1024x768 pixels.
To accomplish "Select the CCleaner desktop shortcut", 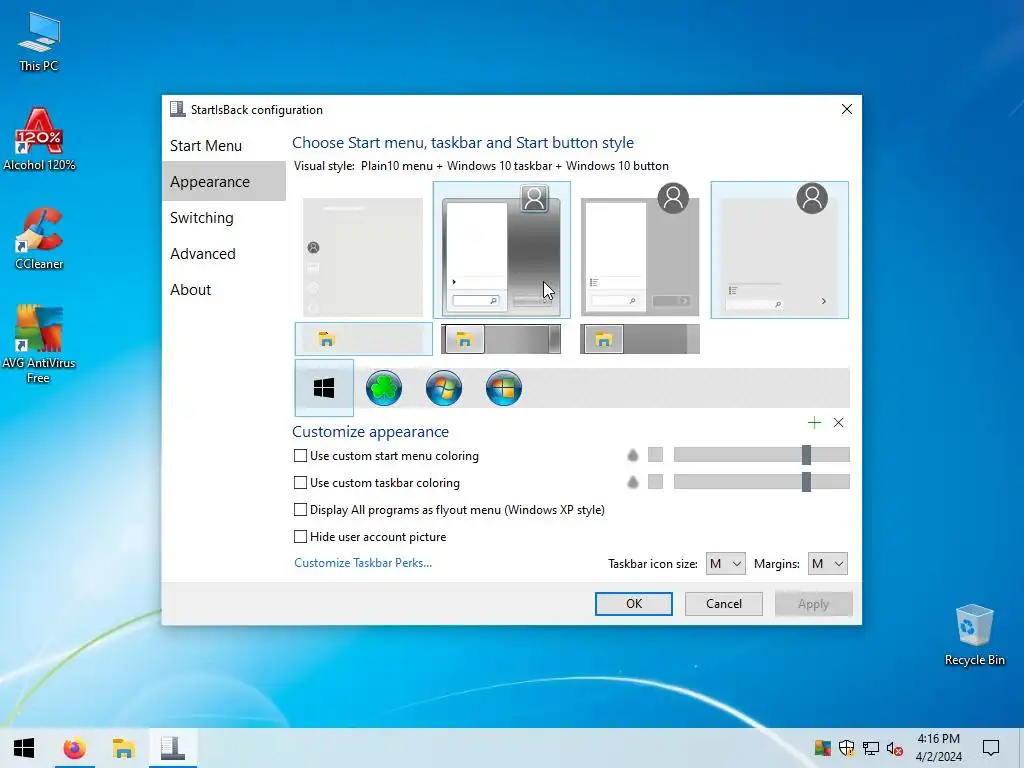I will coord(39,238).
